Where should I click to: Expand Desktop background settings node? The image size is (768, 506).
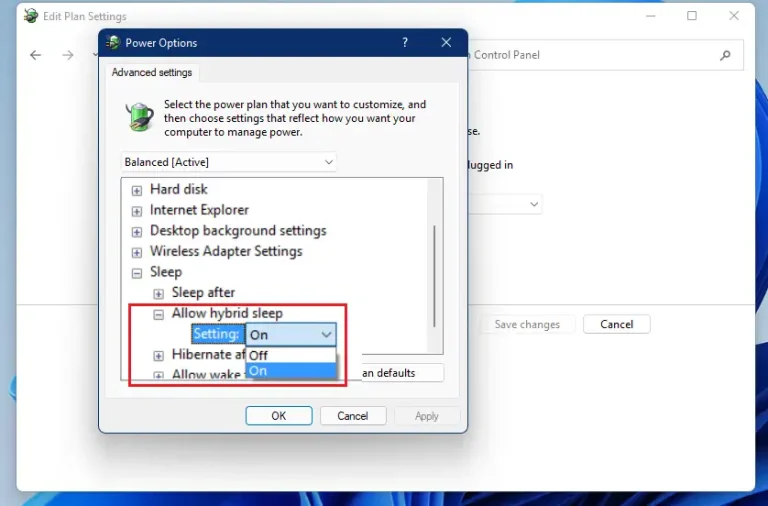137,232
